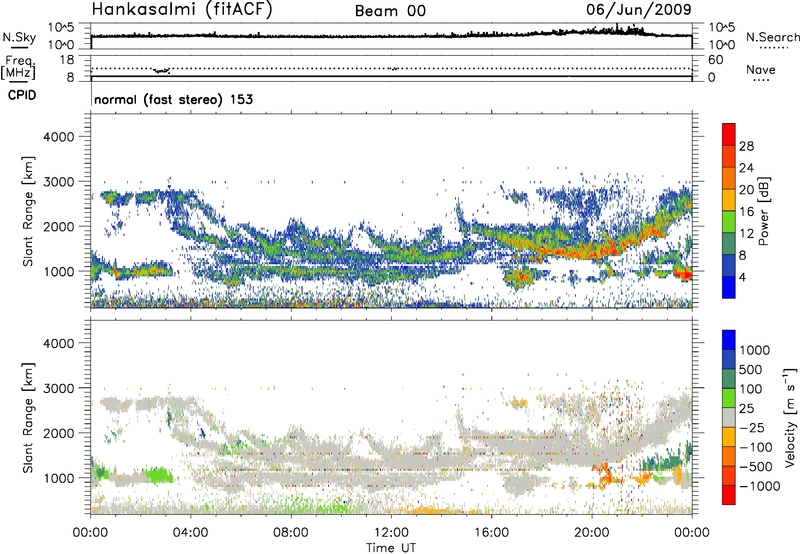Click the 'Freq. [MHz]' axis label
The width and height of the screenshot is (800, 554).
(19, 67)
